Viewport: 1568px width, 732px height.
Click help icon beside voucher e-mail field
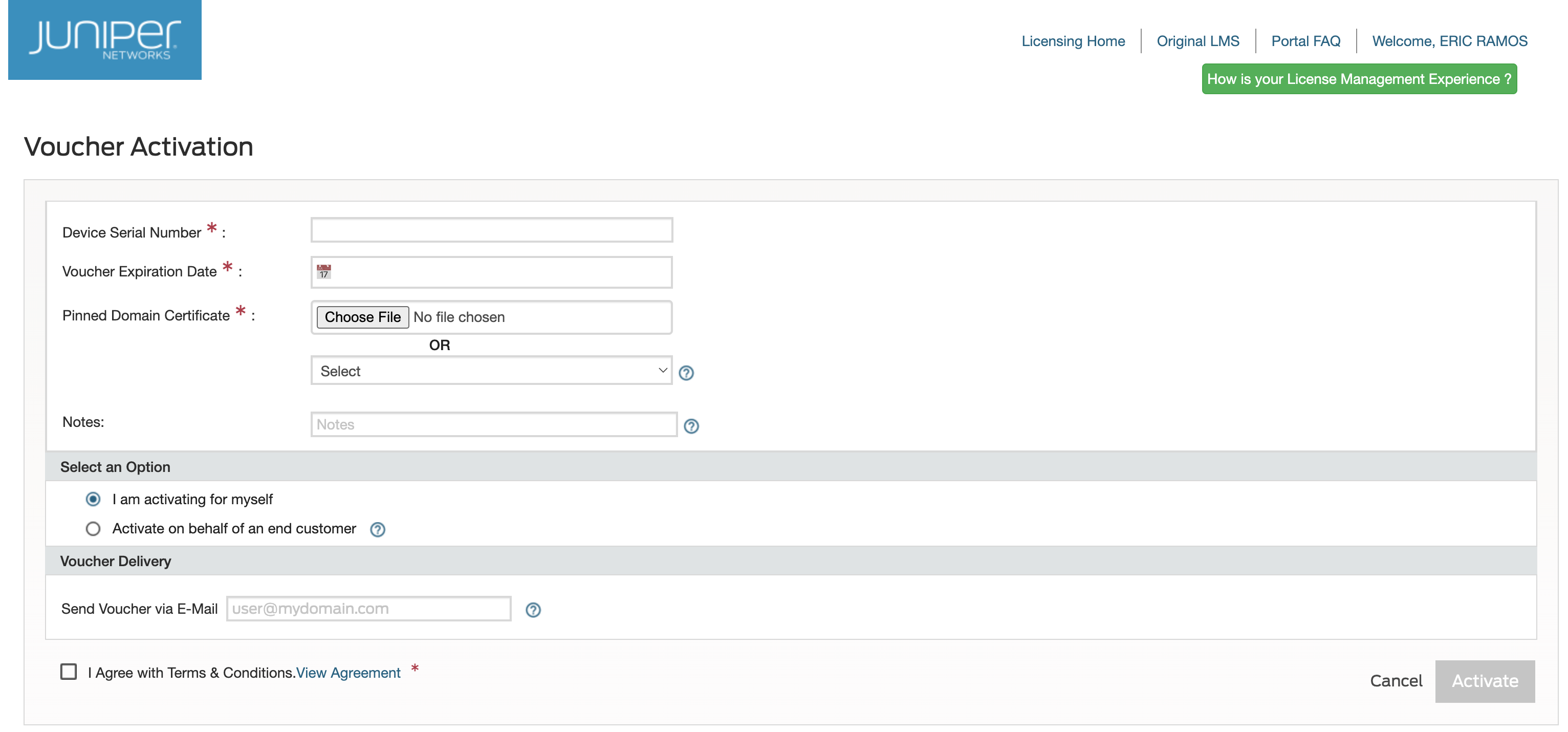tap(533, 610)
